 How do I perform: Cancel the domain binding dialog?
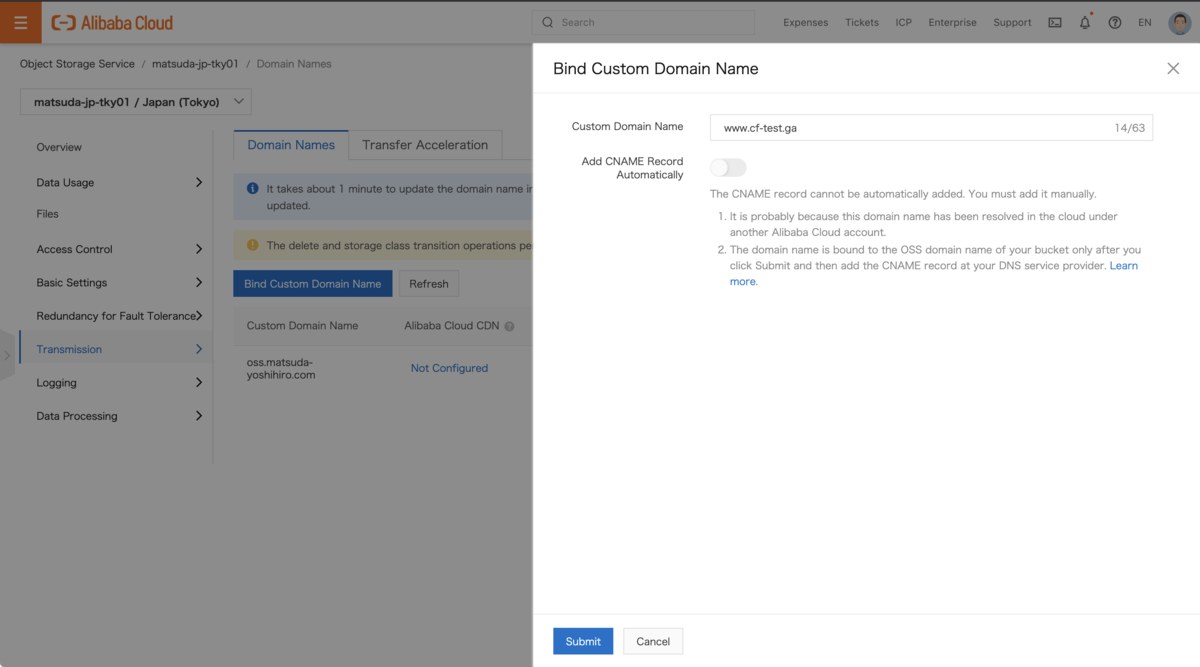(x=653, y=641)
